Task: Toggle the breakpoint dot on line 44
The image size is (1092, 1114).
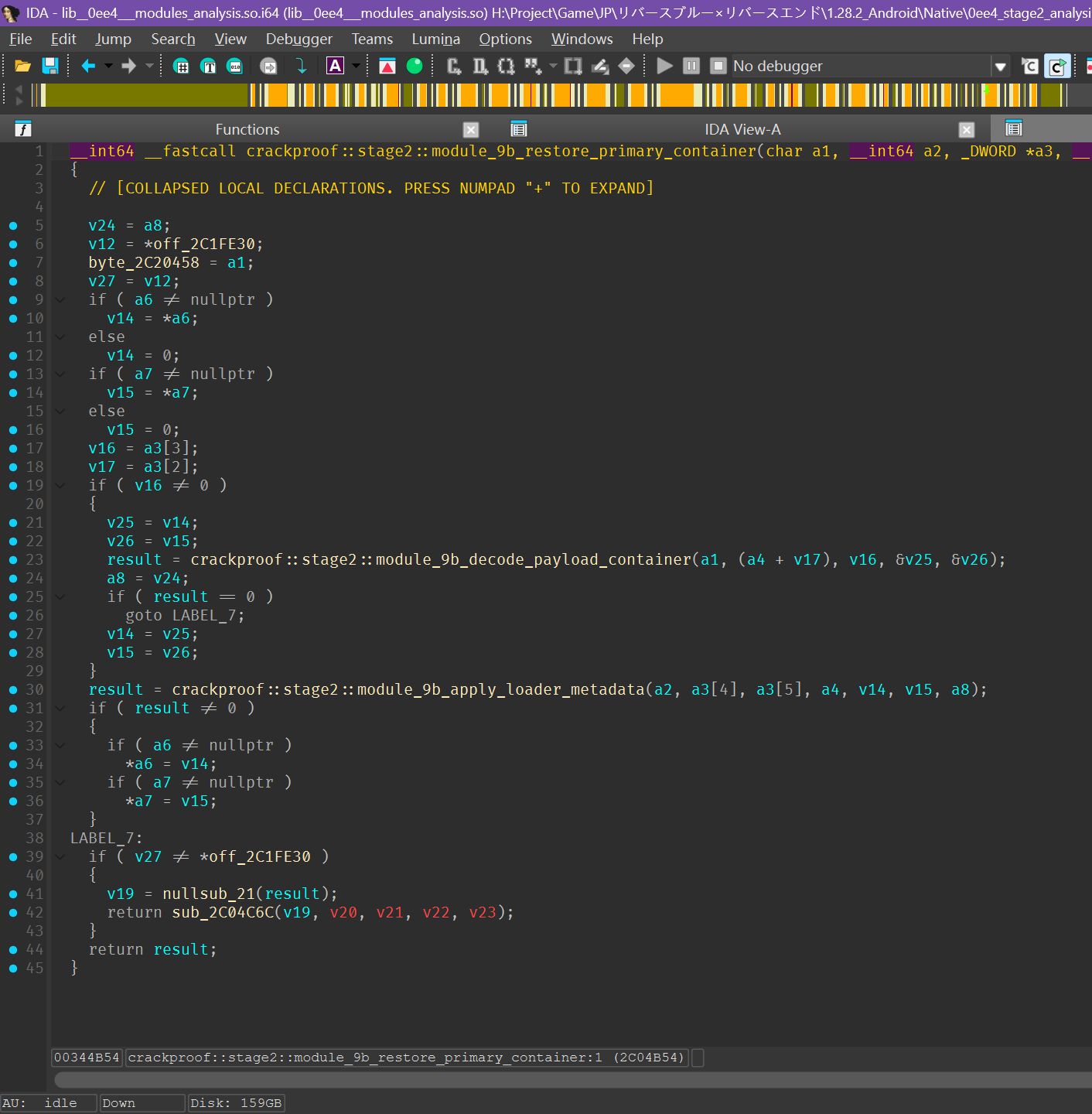Action: 13,950
